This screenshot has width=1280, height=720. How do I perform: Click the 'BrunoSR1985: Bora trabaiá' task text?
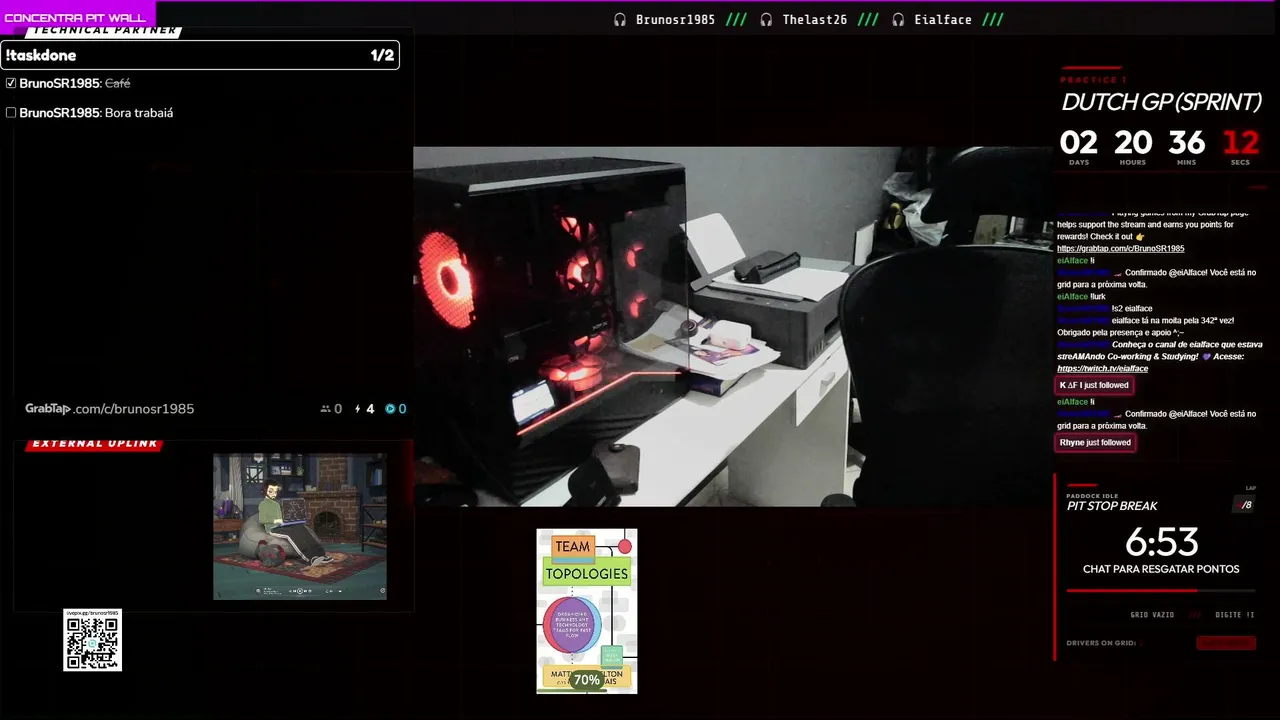coord(96,113)
